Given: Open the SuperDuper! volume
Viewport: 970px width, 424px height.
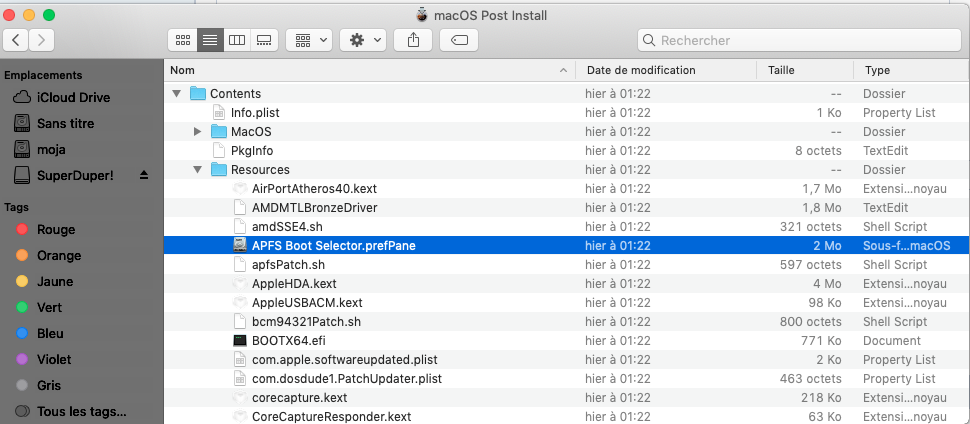Looking at the screenshot, I should [x=75, y=175].
